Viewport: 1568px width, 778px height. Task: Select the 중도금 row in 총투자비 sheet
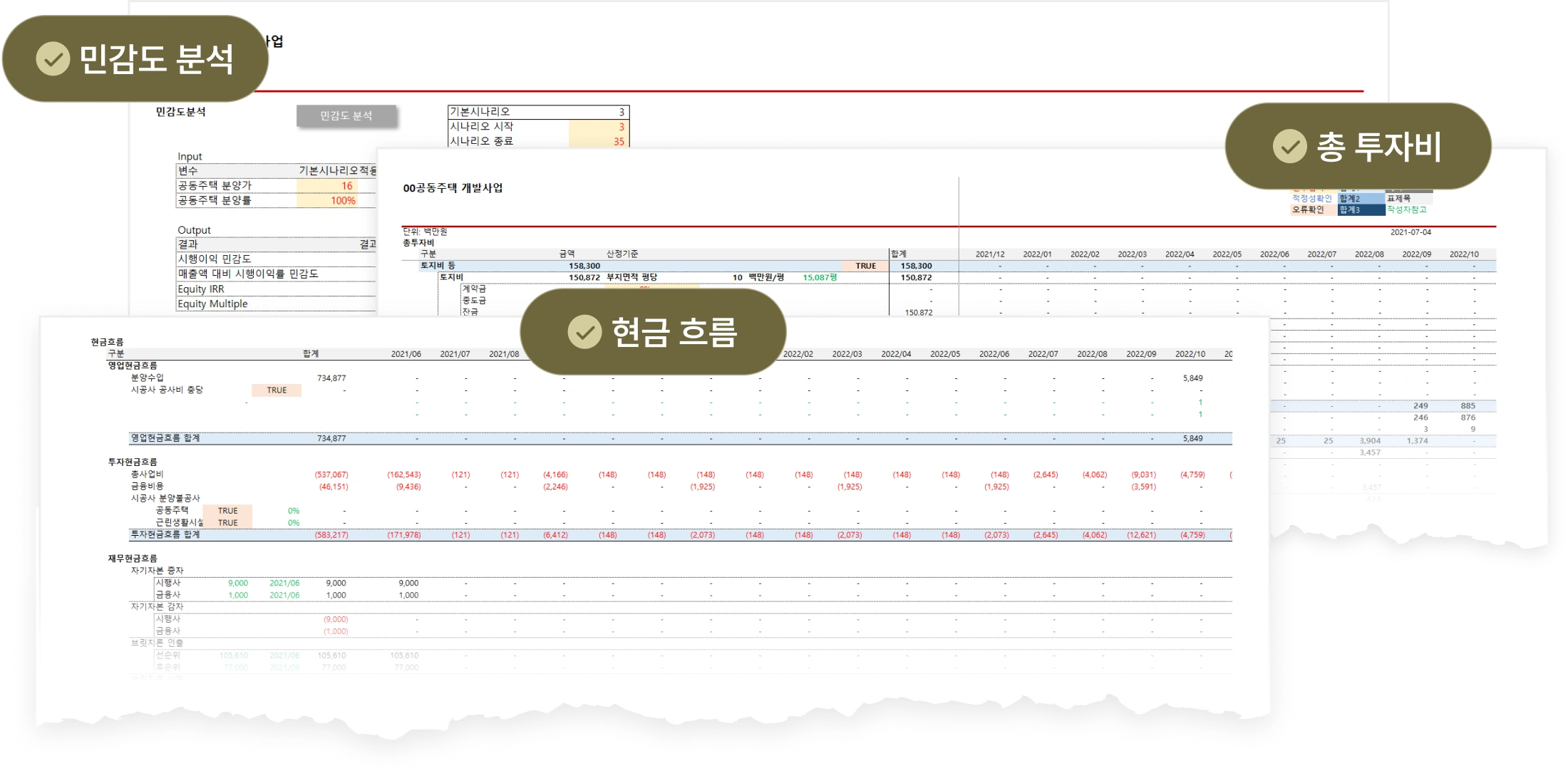[474, 301]
